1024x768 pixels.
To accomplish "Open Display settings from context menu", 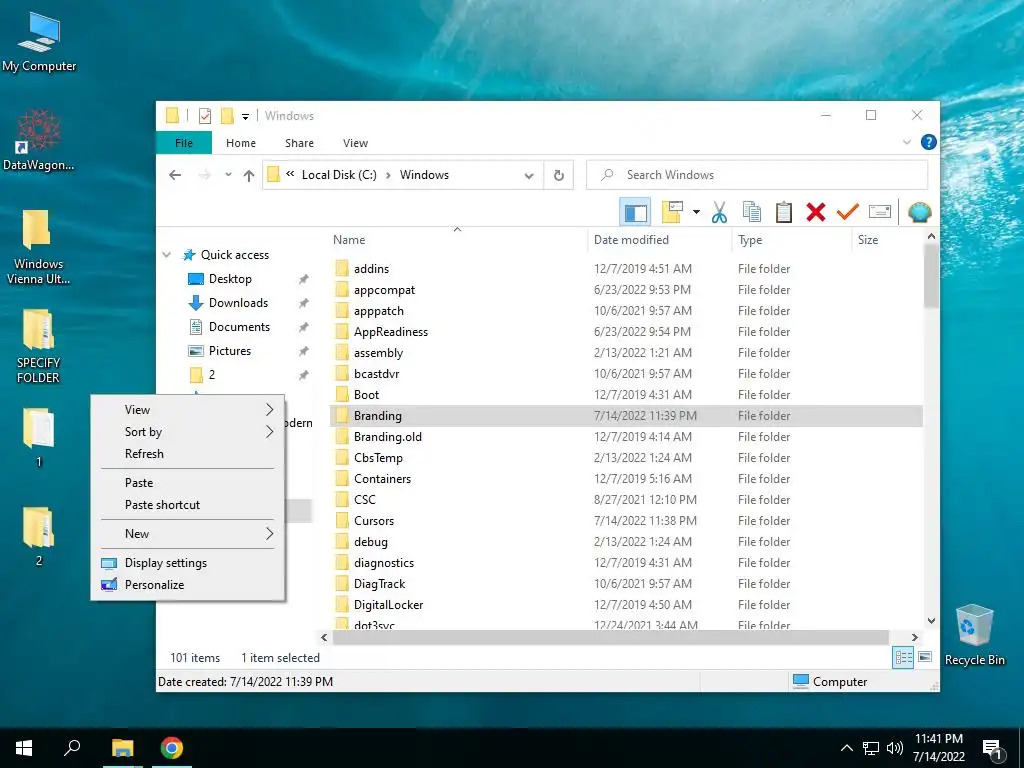I will pos(187,563).
